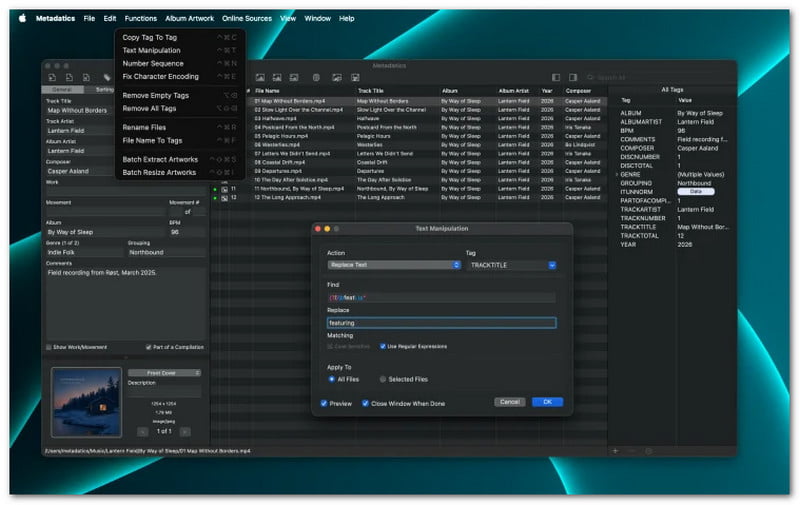The width and height of the screenshot is (800, 505).
Task: Choose Batch Extract Artworks
Action: 180,160
